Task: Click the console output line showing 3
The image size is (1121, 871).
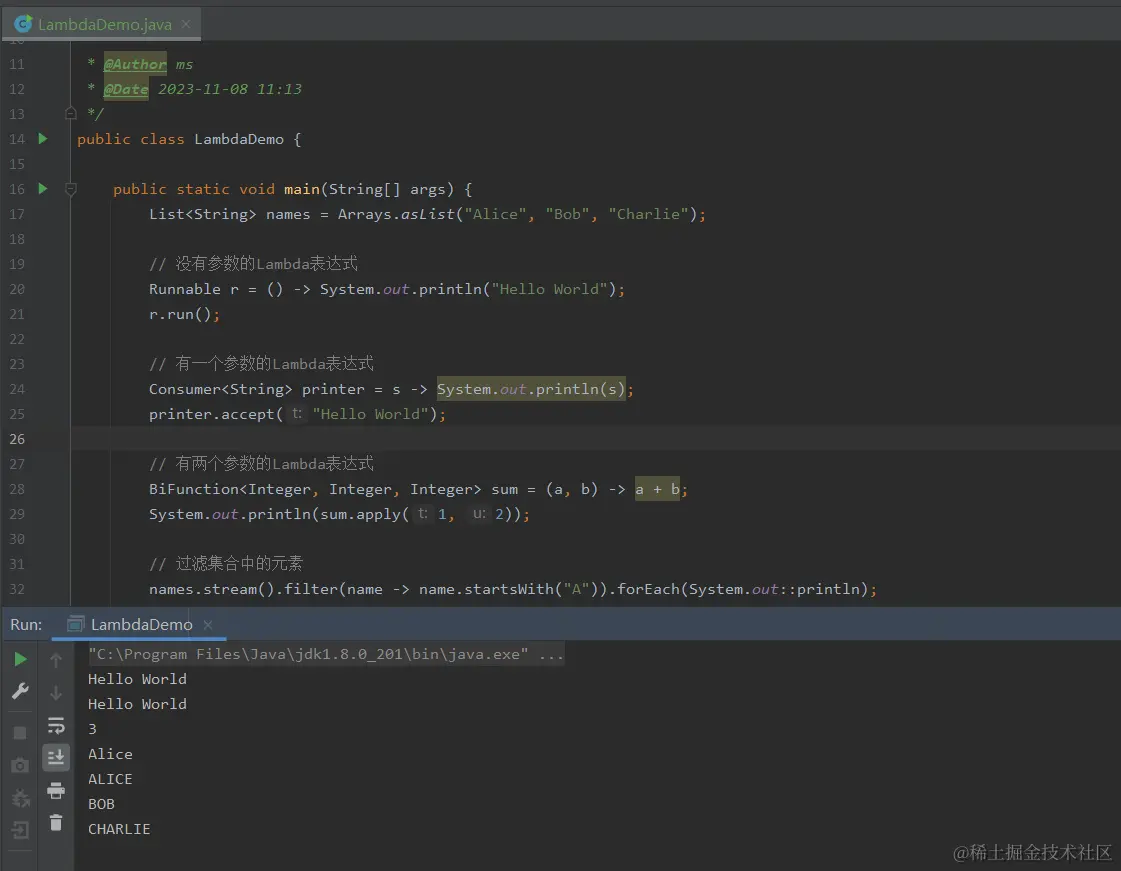Action: click(92, 729)
